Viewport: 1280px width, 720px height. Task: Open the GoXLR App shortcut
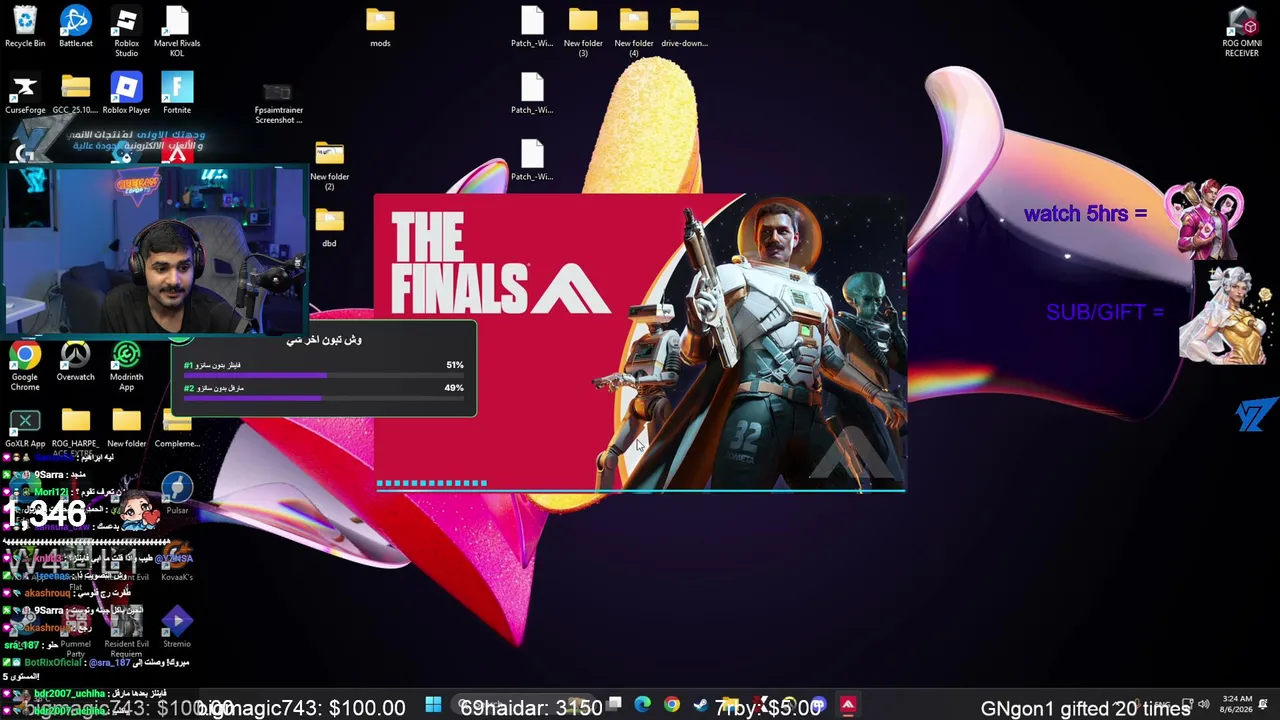point(25,428)
